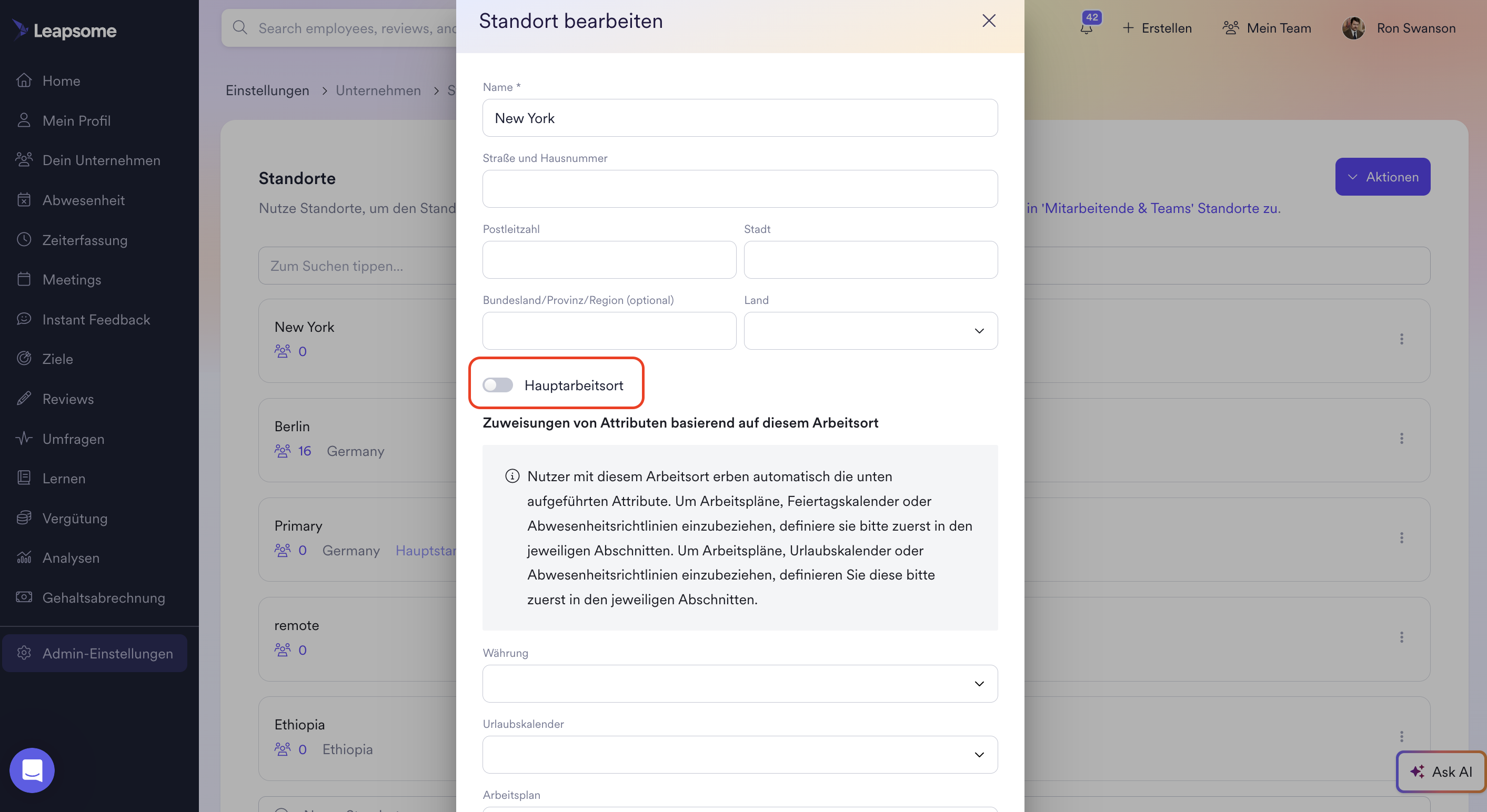Click the Primary location name
This screenshot has width=1487, height=812.
(298, 526)
